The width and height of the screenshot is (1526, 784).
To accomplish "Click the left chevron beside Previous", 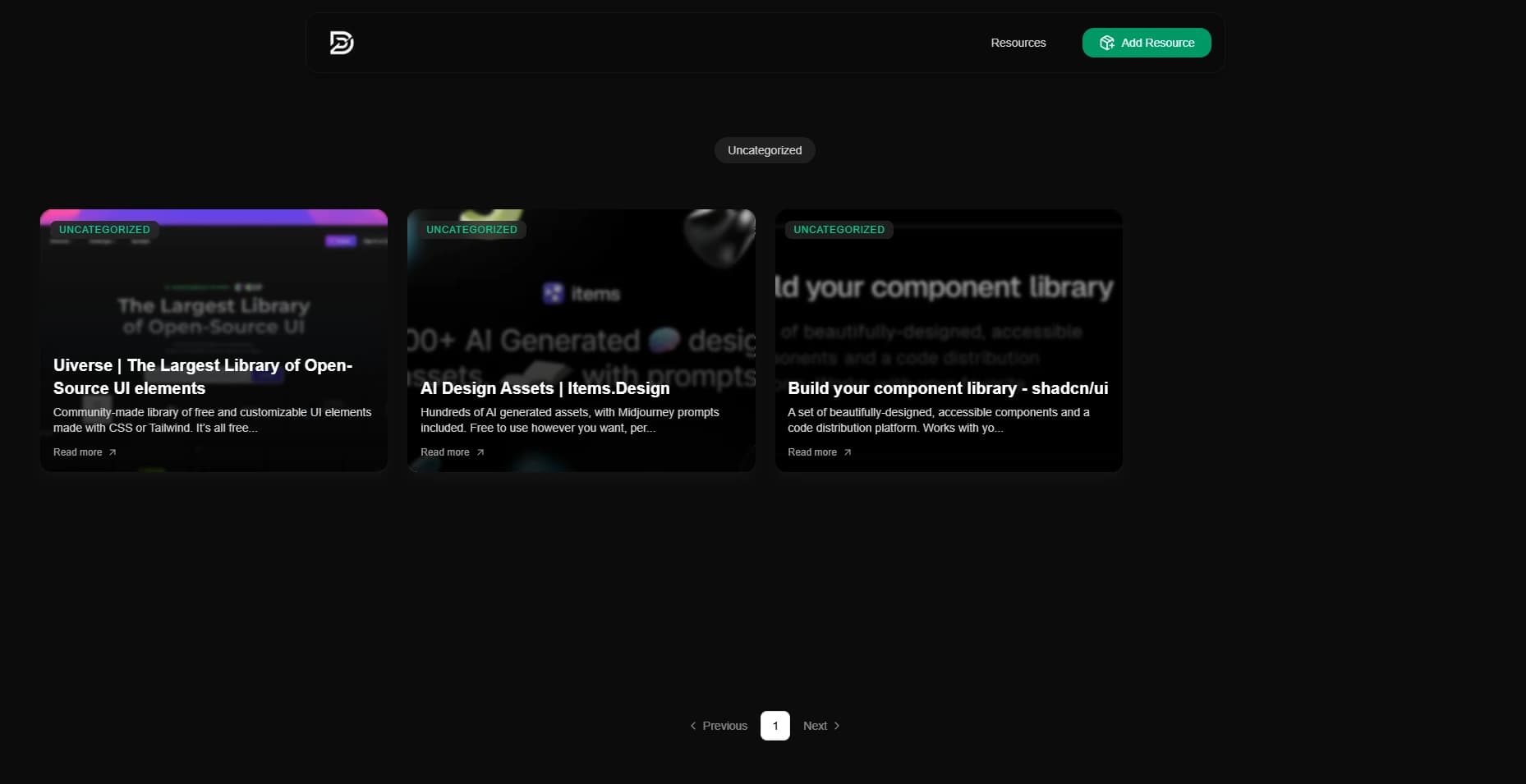I will point(693,726).
